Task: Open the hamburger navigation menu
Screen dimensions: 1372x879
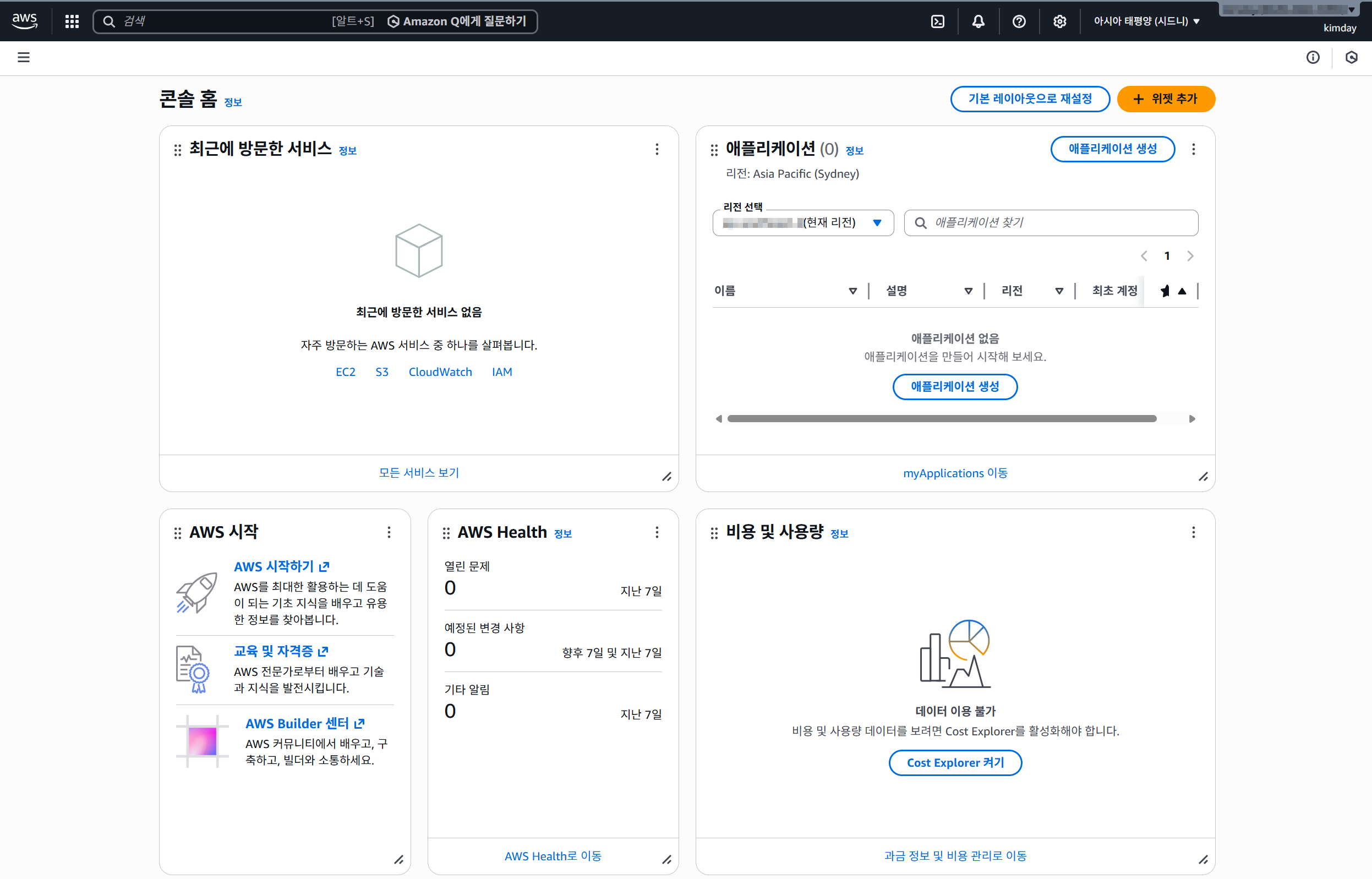Action: coord(24,57)
